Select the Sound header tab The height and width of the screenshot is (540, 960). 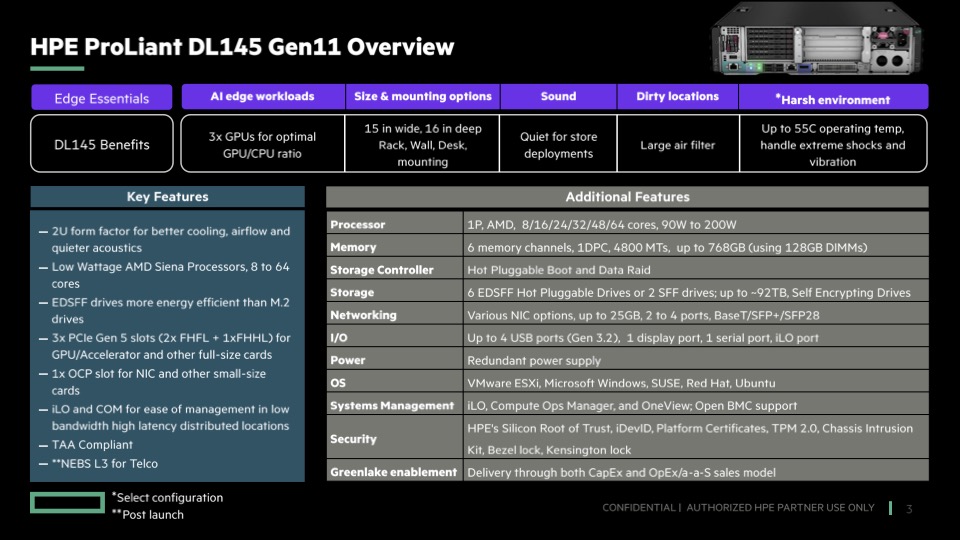click(558, 97)
